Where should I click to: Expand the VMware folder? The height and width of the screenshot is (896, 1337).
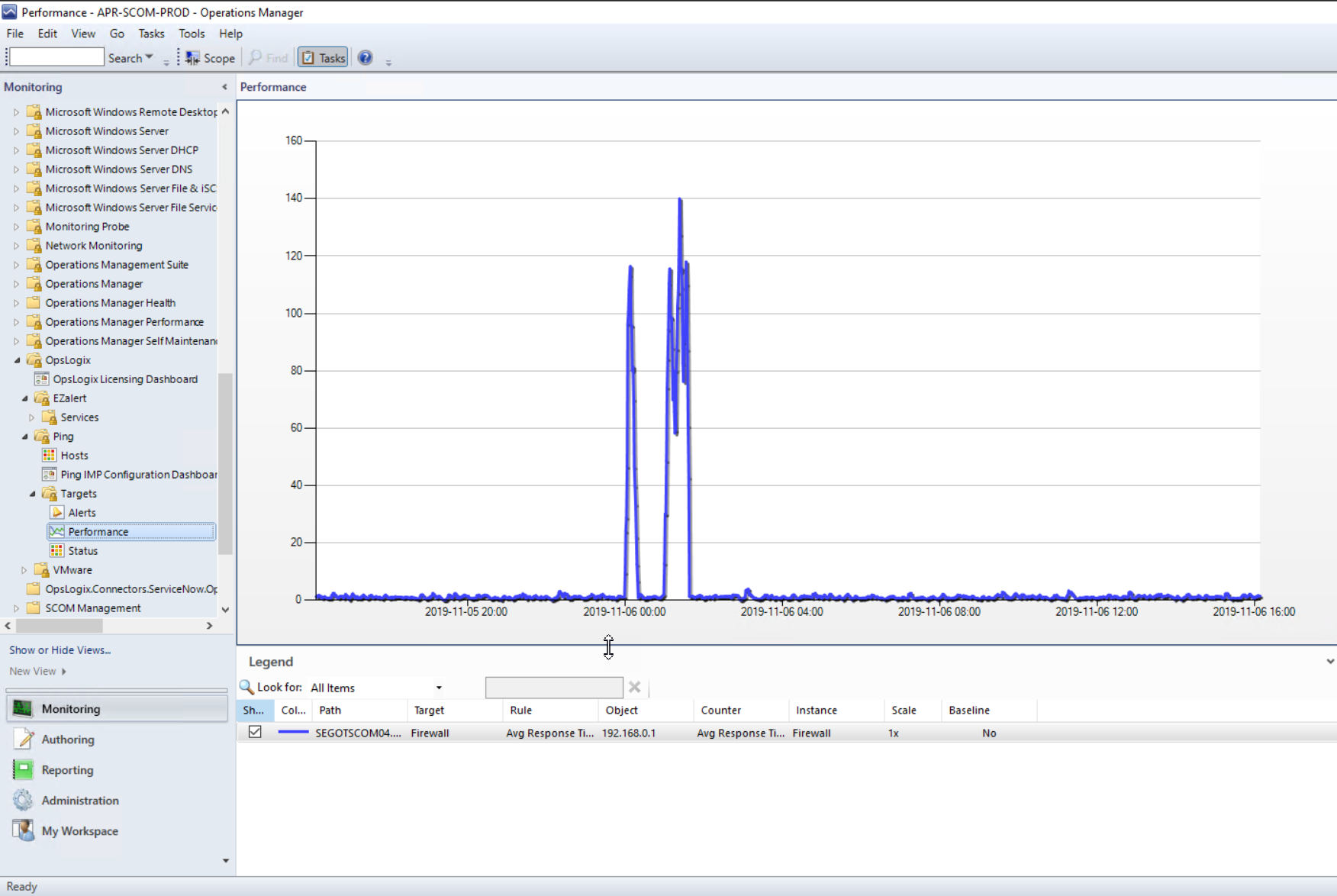click(24, 570)
